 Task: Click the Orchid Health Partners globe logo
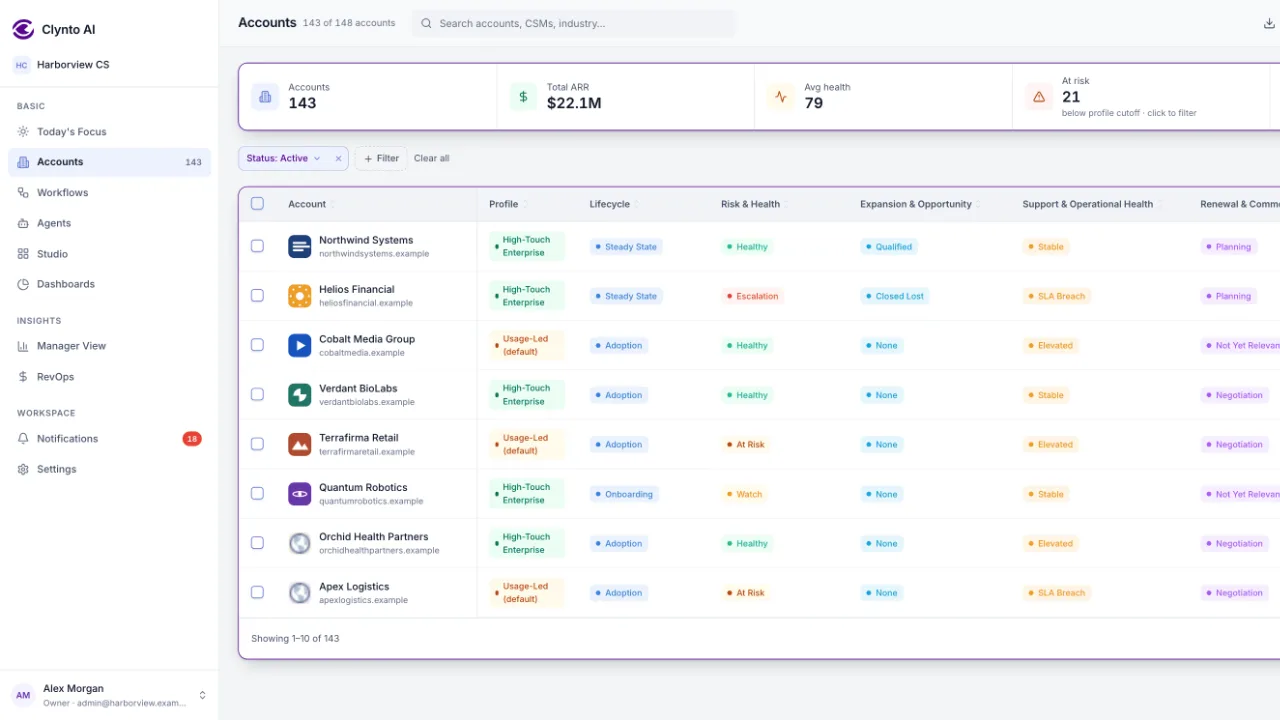[x=300, y=543]
